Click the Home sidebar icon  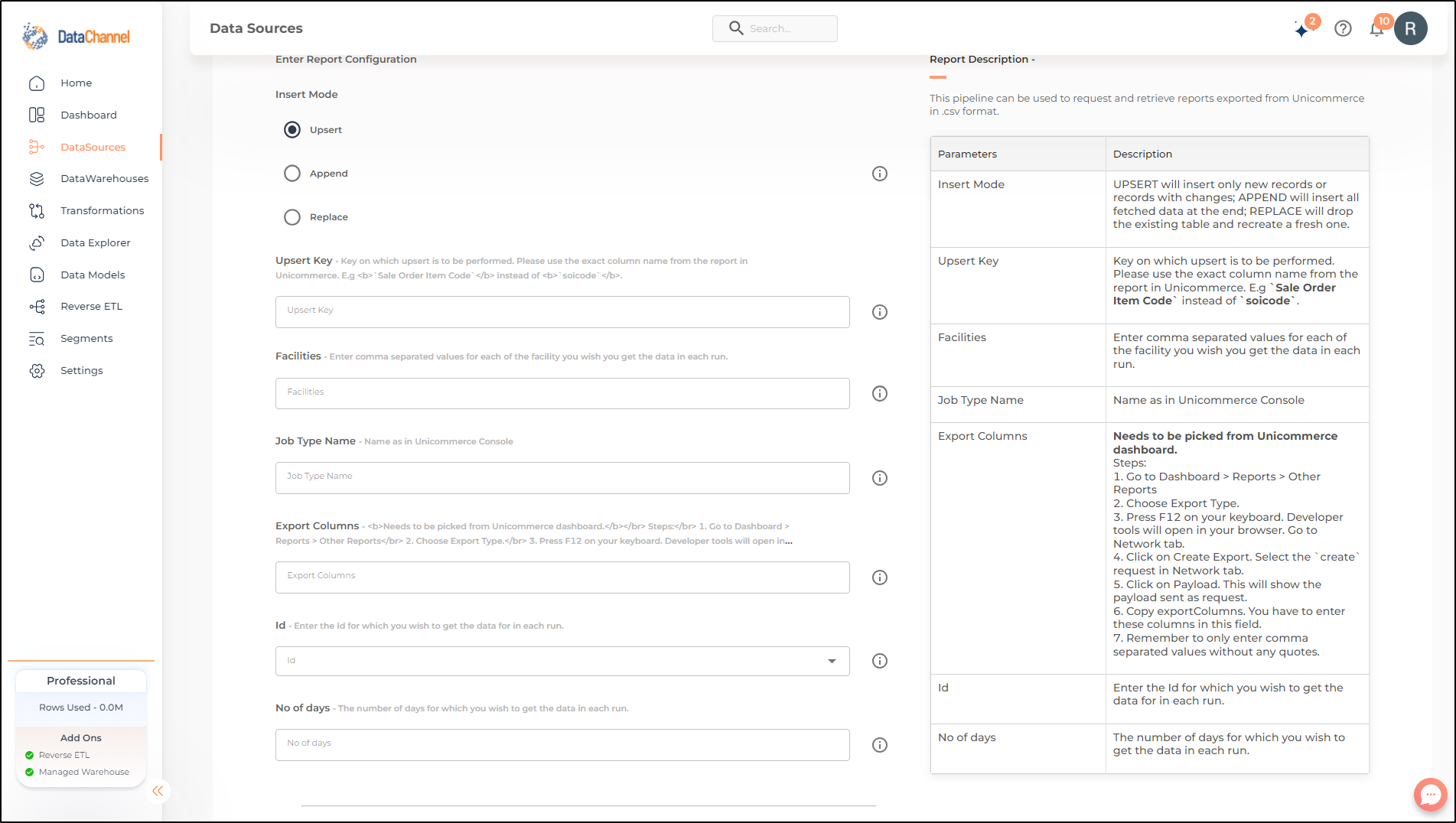[x=37, y=83]
